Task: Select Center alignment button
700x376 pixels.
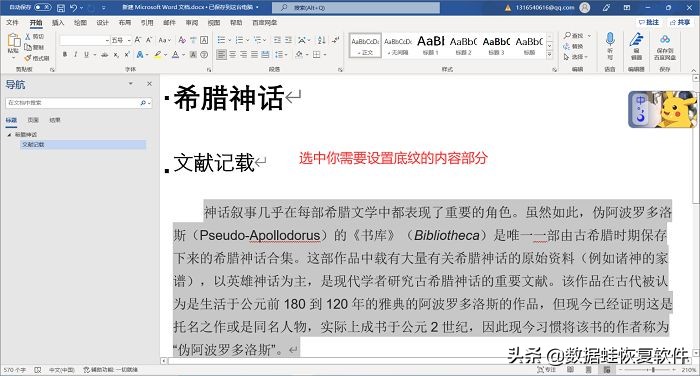Action: pyautogui.click(x=233, y=54)
